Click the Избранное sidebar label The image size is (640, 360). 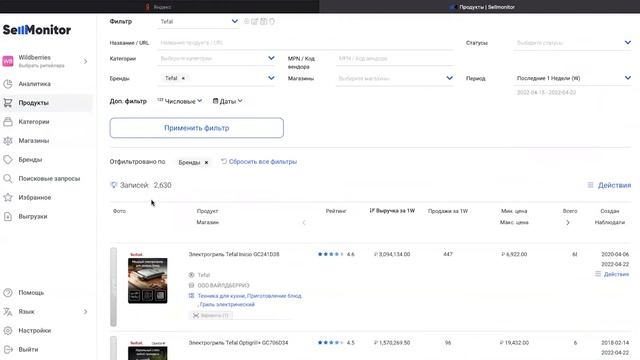click(x=35, y=198)
